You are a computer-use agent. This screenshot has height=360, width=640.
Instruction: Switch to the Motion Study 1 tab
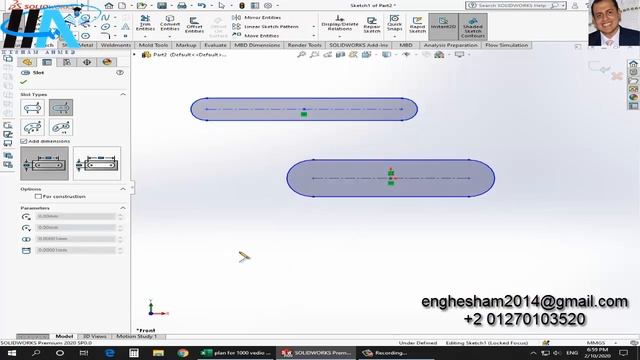137,336
